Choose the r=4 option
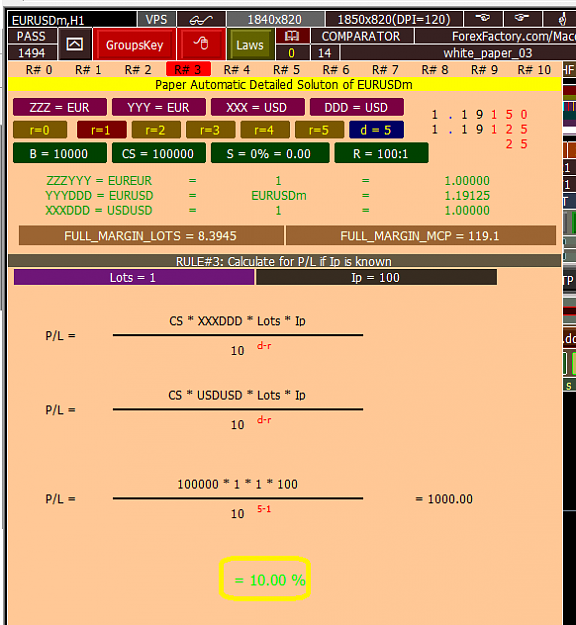The image size is (576, 625). [265, 130]
